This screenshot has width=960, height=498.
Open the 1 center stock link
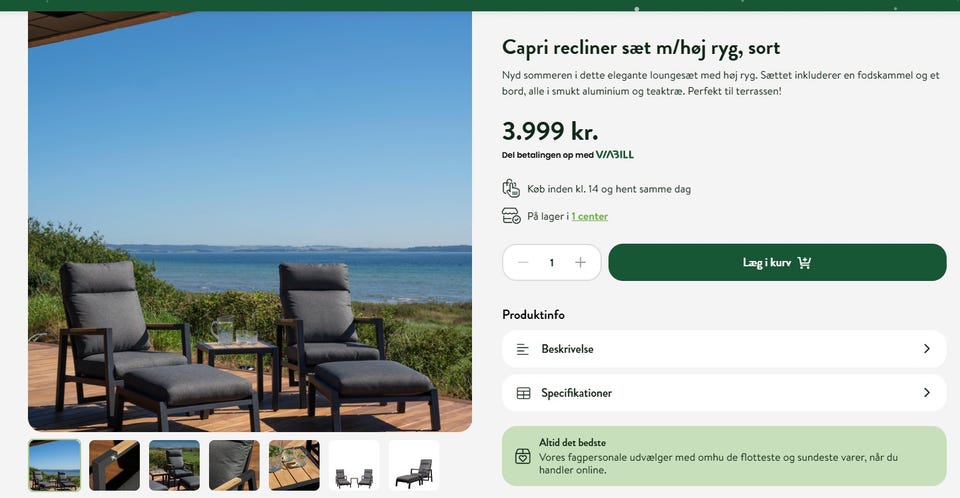589,216
